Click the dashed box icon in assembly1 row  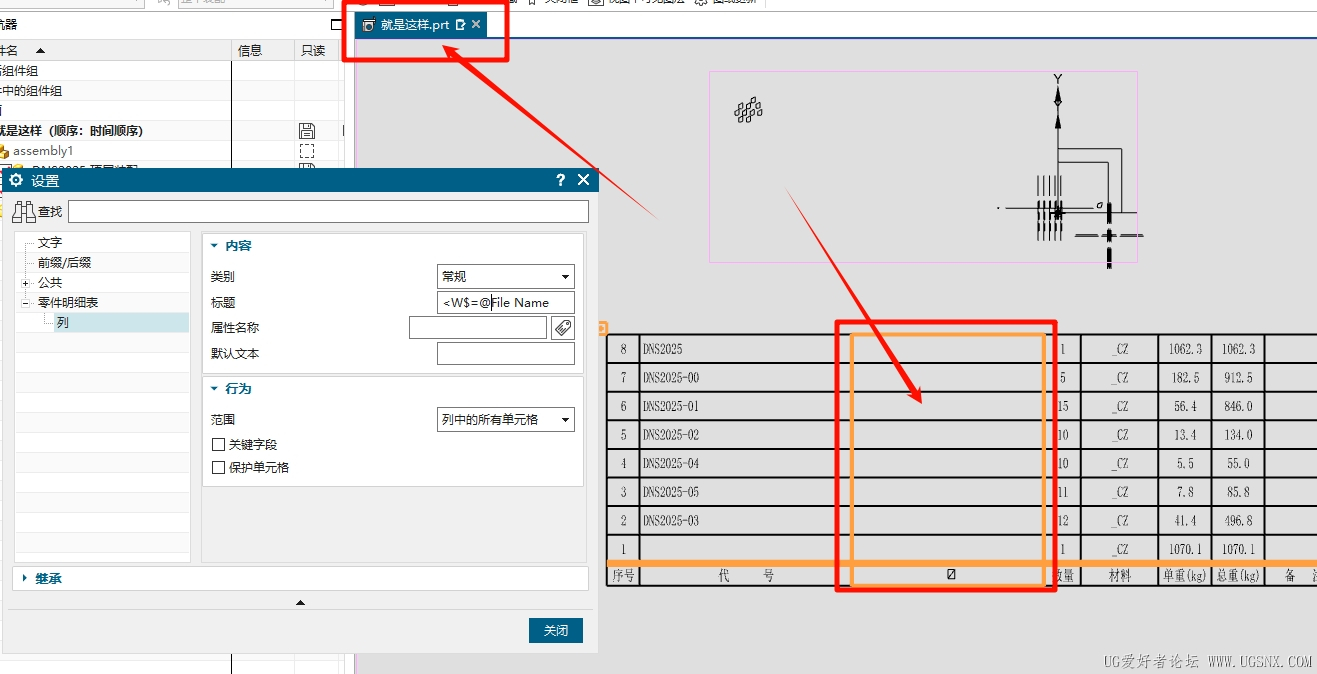coord(307,151)
